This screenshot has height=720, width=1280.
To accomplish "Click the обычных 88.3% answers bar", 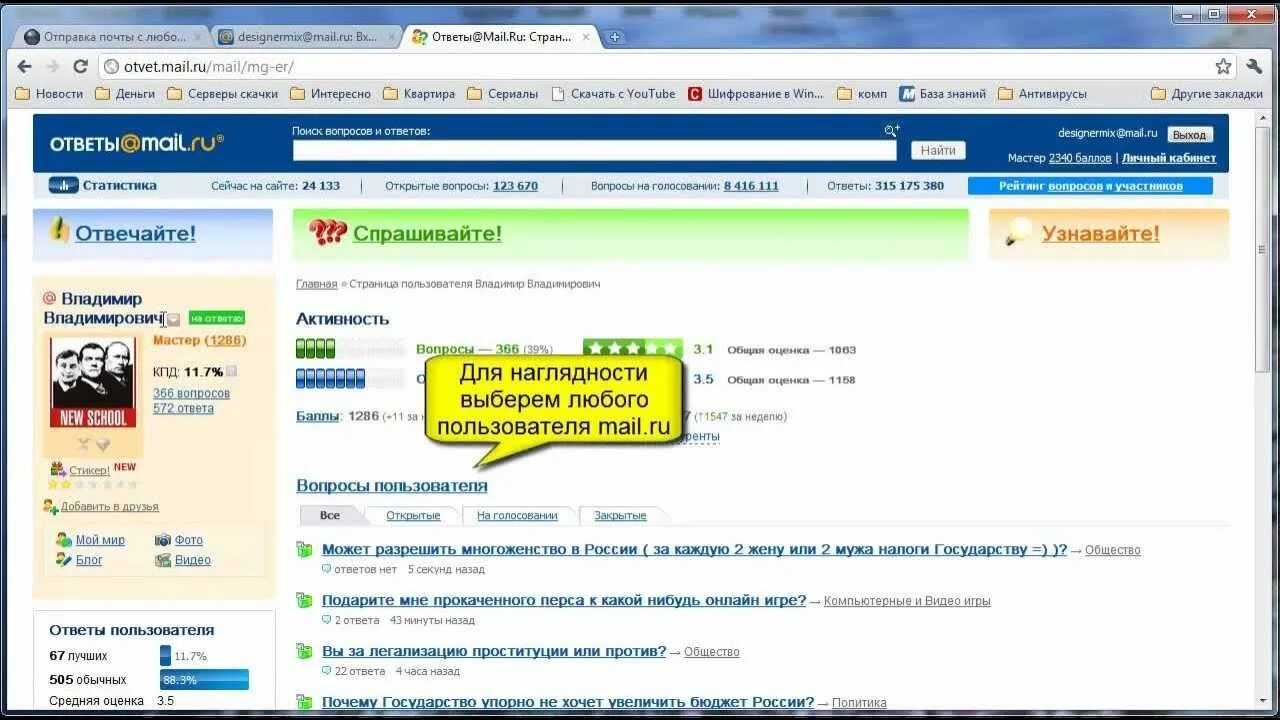I will click(x=204, y=680).
